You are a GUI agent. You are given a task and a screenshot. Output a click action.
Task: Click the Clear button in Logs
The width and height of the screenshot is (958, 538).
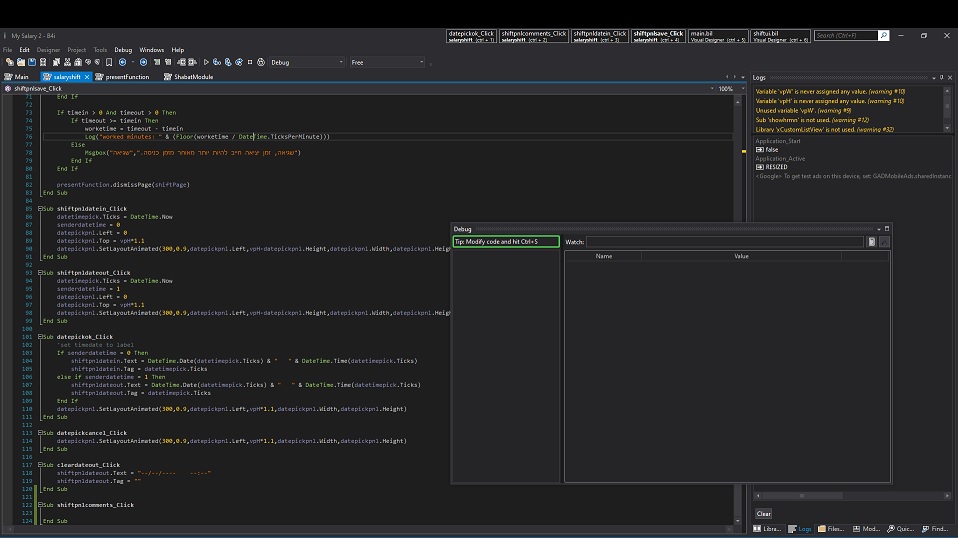pos(763,513)
